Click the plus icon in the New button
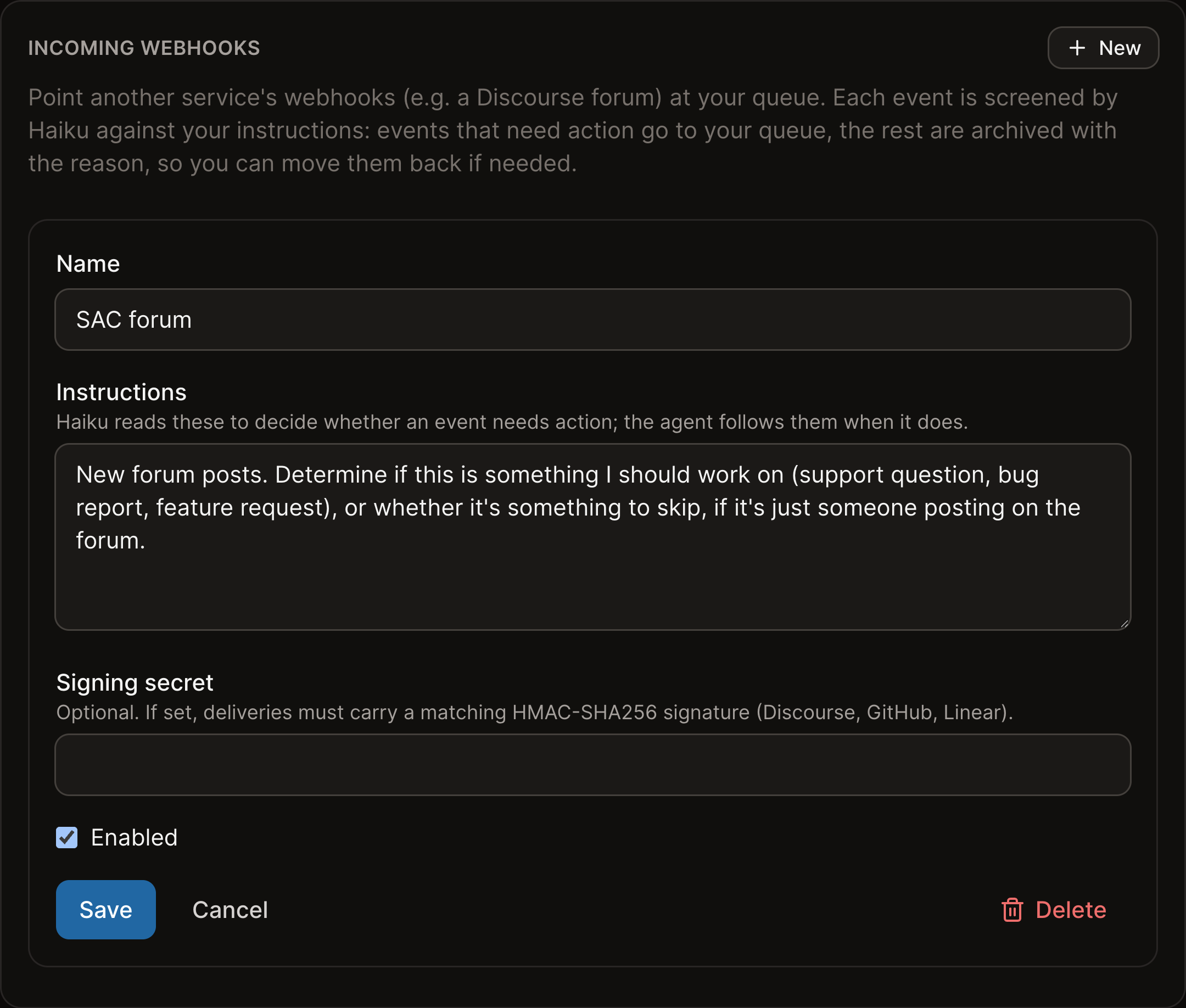This screenshot has height=1008, width=1186. pyautogui.click(x=1077, y=48)
